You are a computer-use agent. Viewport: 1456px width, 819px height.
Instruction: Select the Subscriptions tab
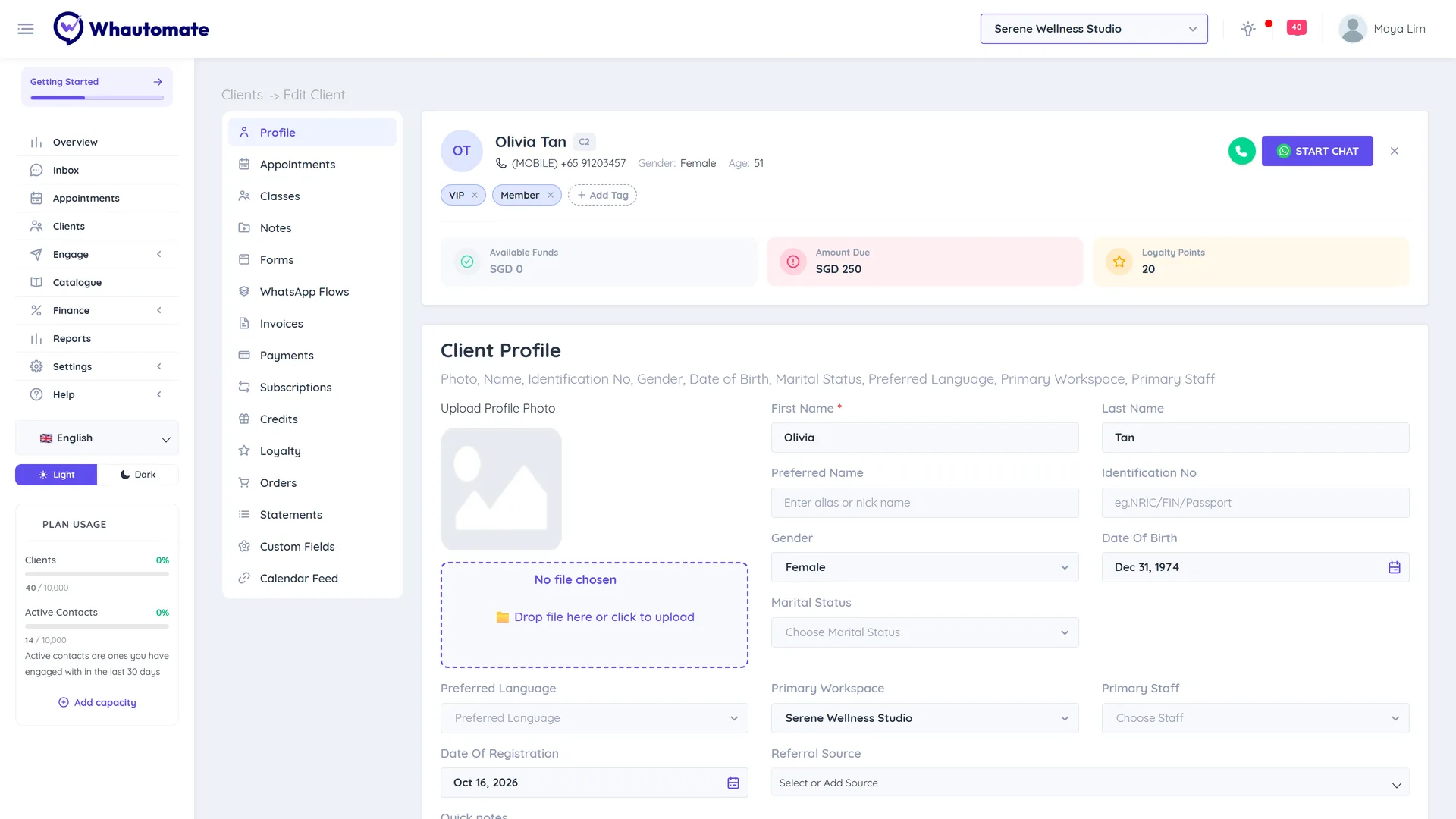pyautogui.click(x=312, y=387)
